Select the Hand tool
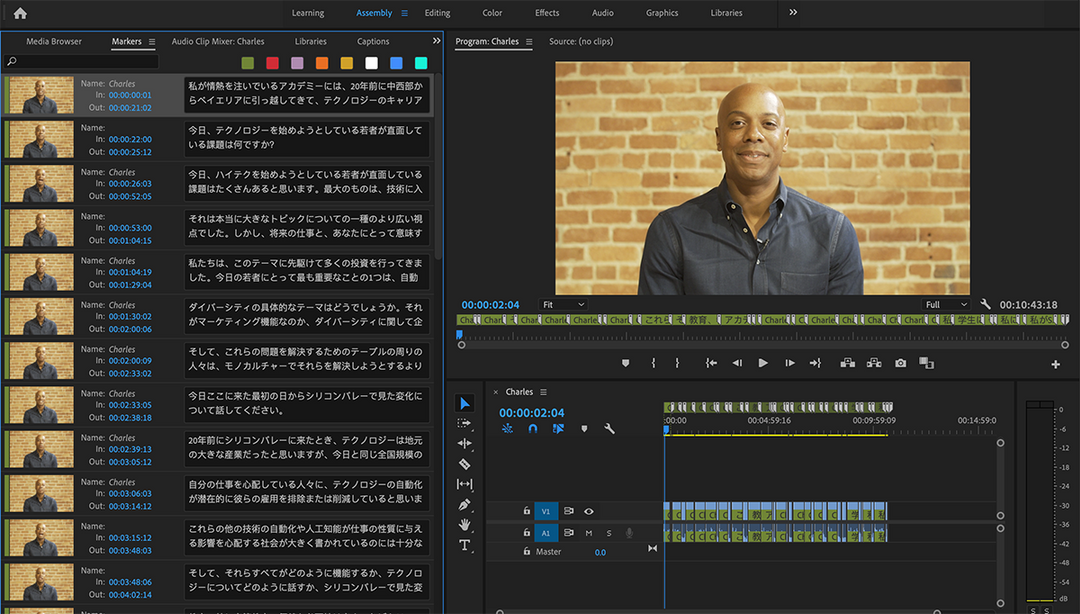Viewport: 1080px width, 614px height. pyautogui.click(x=465, y=524)
